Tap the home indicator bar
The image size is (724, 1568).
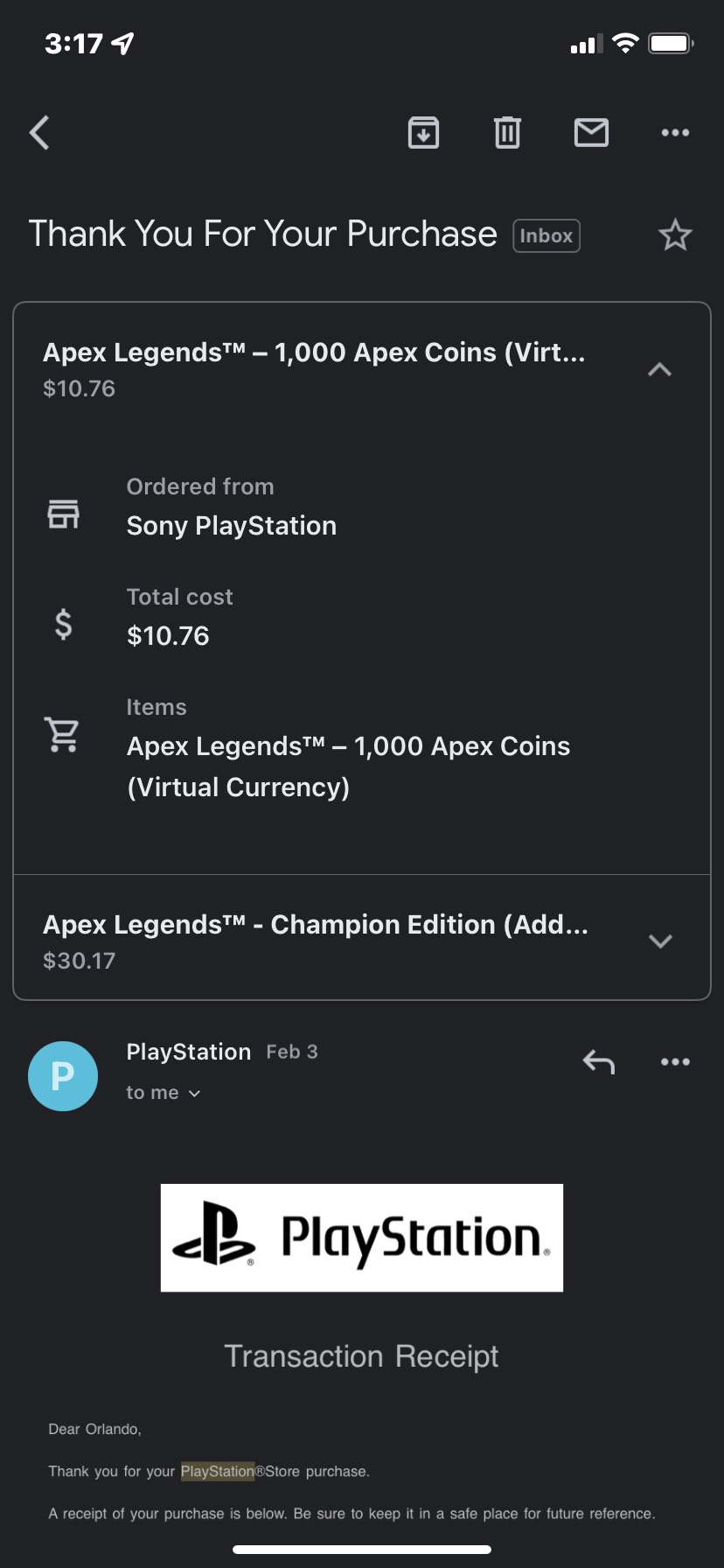pos(362,1549)
